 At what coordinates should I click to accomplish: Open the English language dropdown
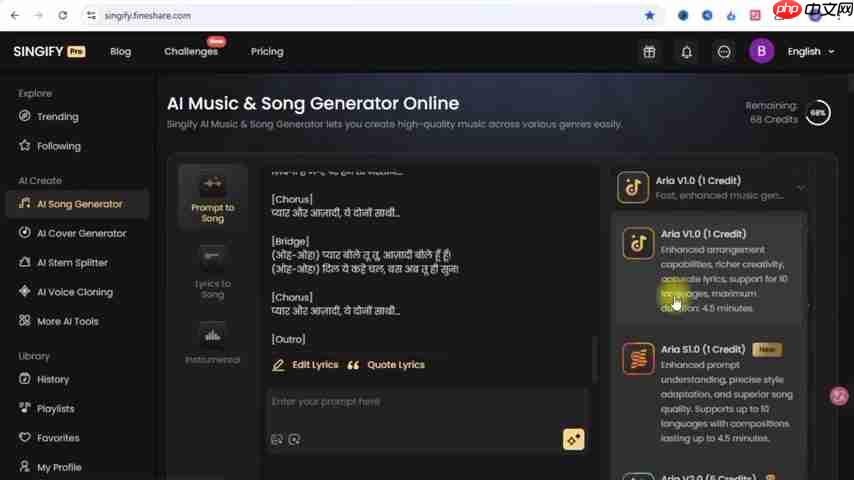811,52
